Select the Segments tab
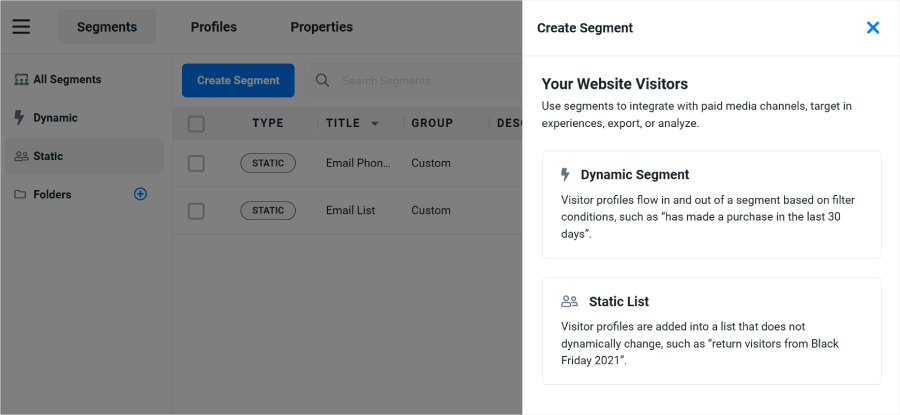Viewport: 900px width, 415px height. pos(107,27)
